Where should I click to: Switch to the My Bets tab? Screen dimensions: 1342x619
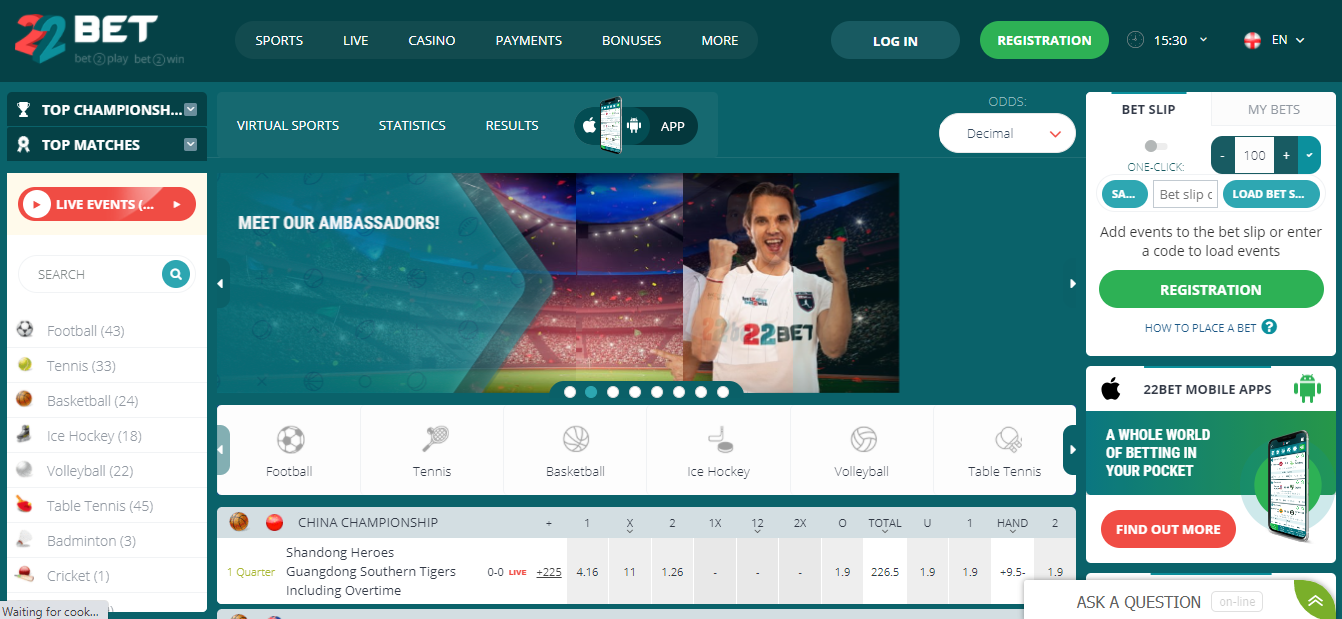(1273, 109)
